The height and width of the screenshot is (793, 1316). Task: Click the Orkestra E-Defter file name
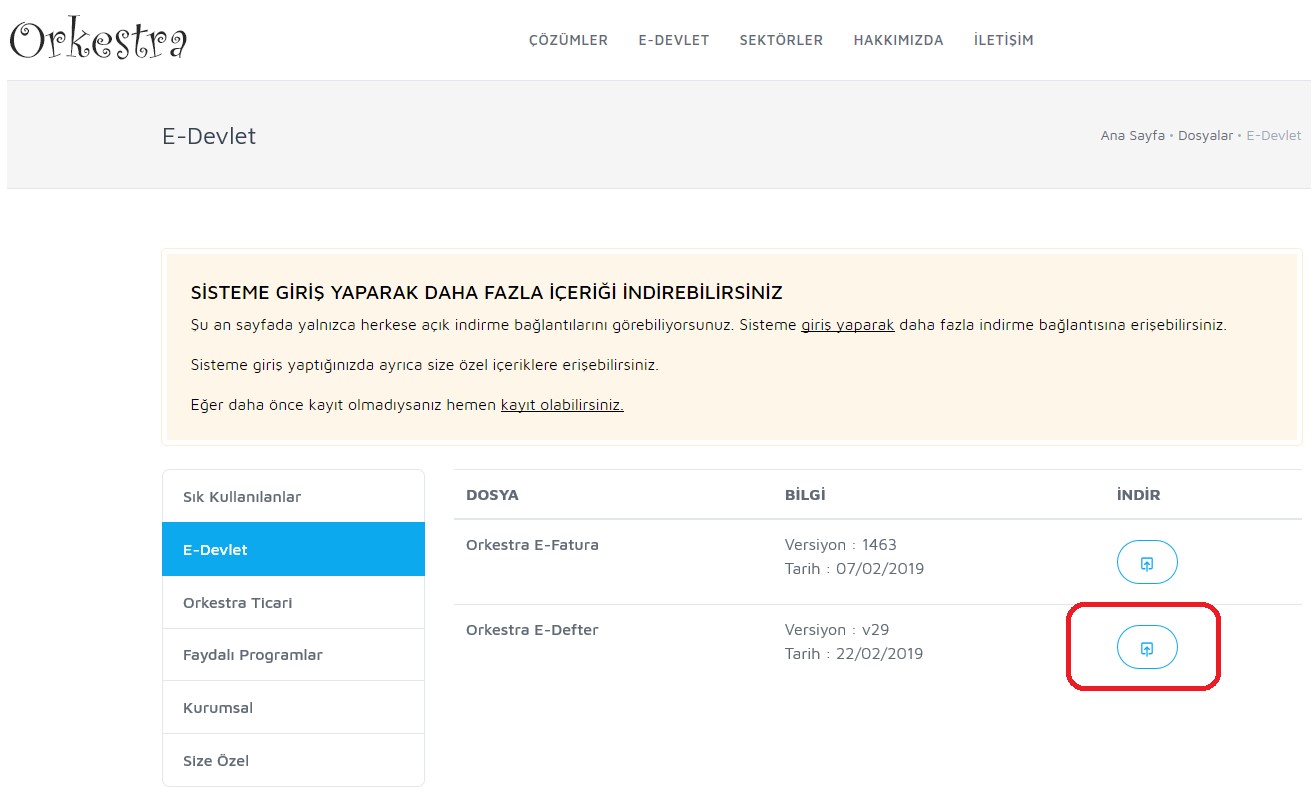pyautogui.click(x=532, y=630)
